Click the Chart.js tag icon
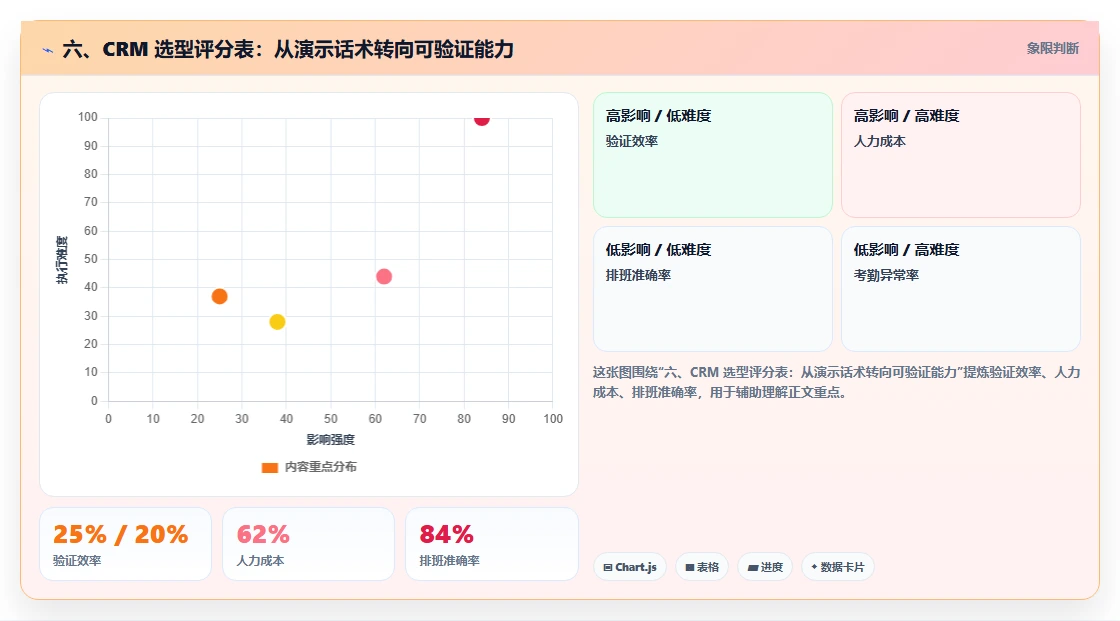 pos(608,567)
